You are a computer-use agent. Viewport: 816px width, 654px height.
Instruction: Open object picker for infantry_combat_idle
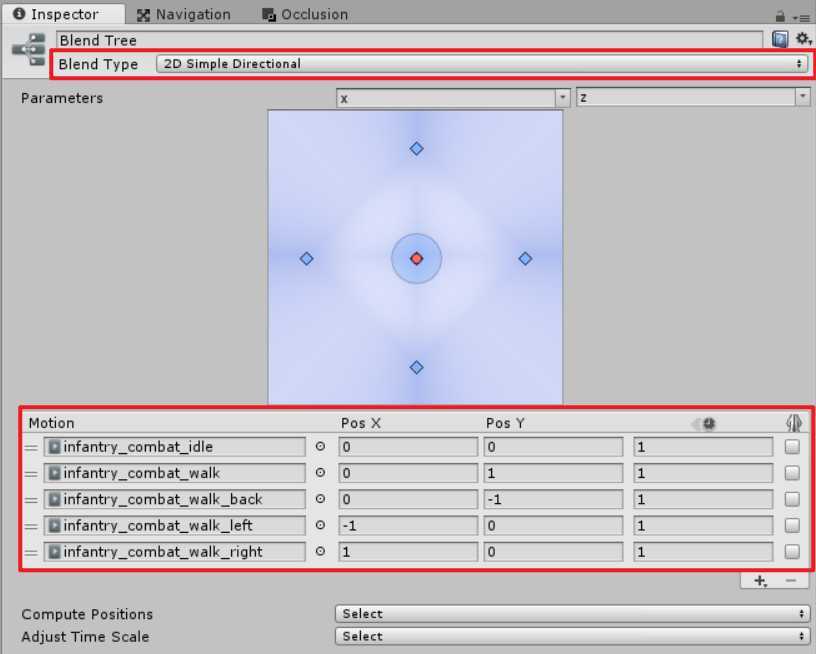[x=321, y=446]
